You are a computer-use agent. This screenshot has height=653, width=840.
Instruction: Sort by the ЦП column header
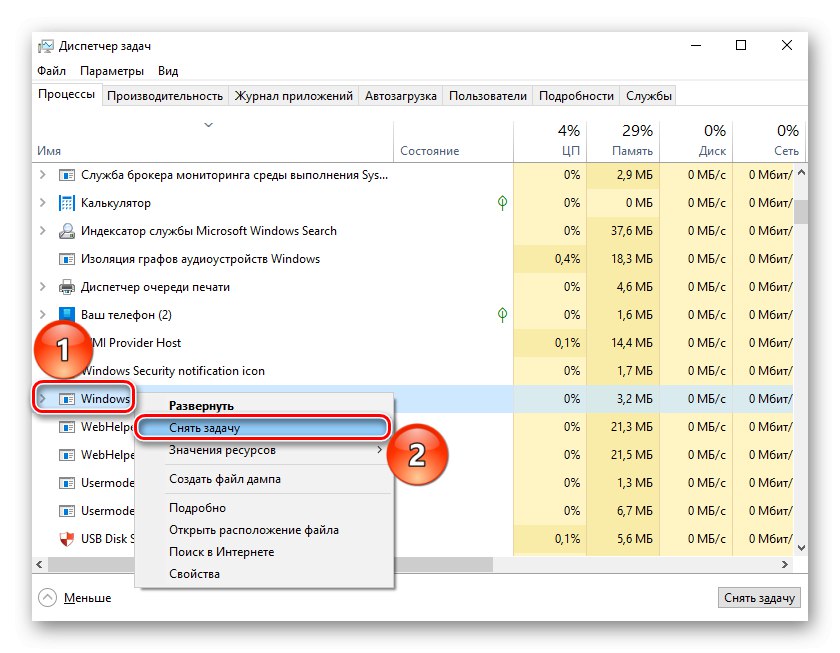click(550, 140)
